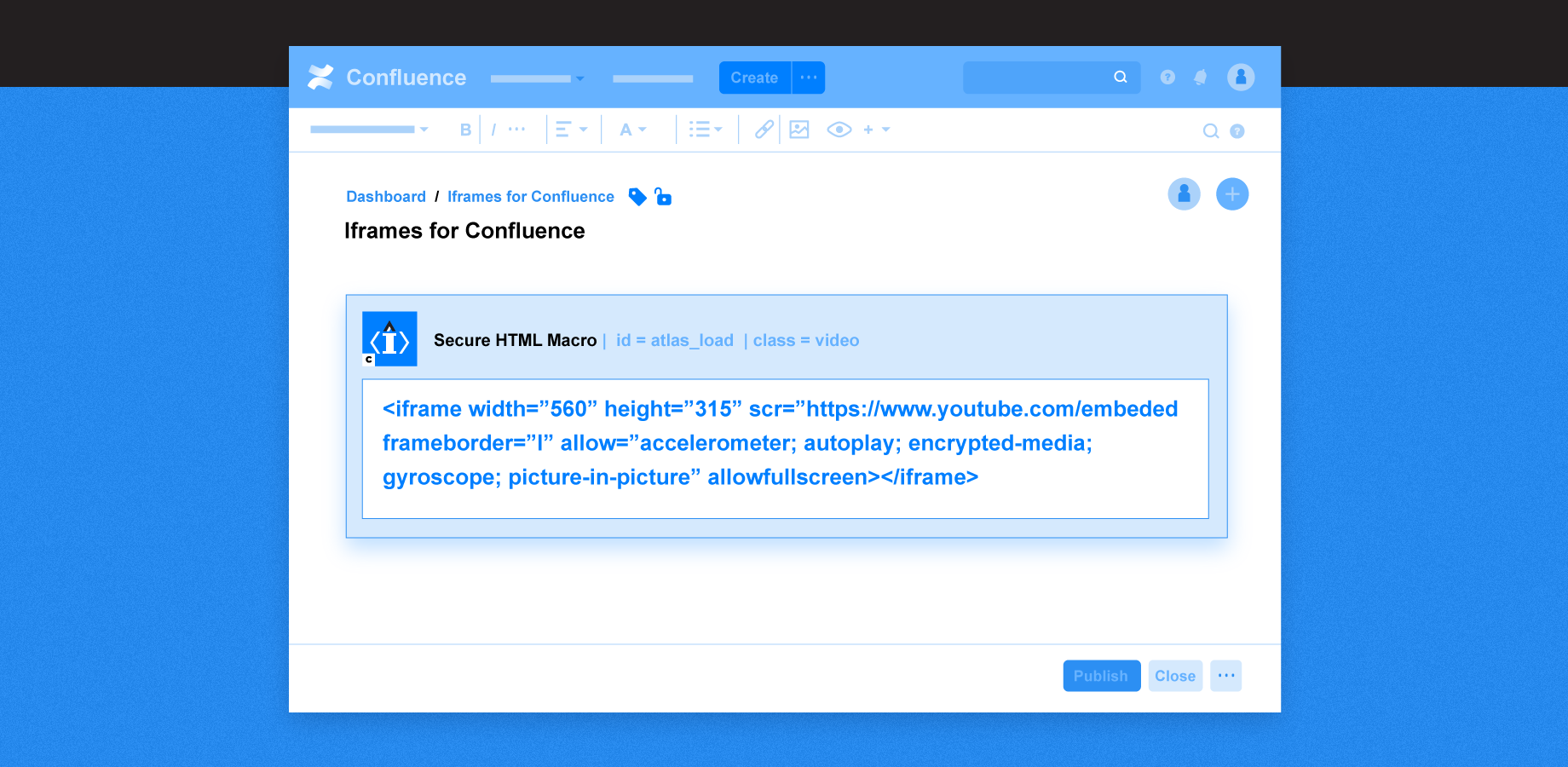Click the Close button
Screen dimensions: 1568x767
(1175, 676)
